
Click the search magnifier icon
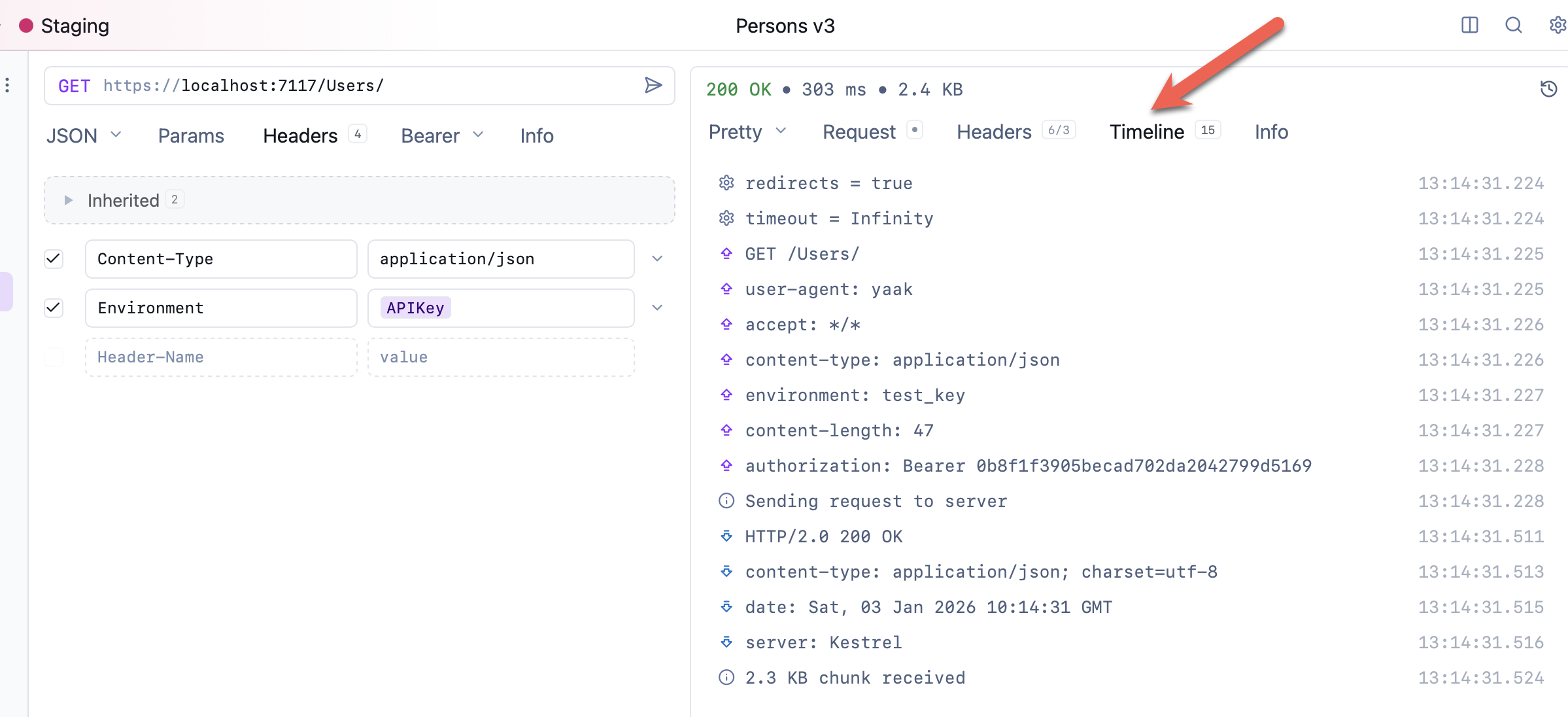tap(1513, 26)
